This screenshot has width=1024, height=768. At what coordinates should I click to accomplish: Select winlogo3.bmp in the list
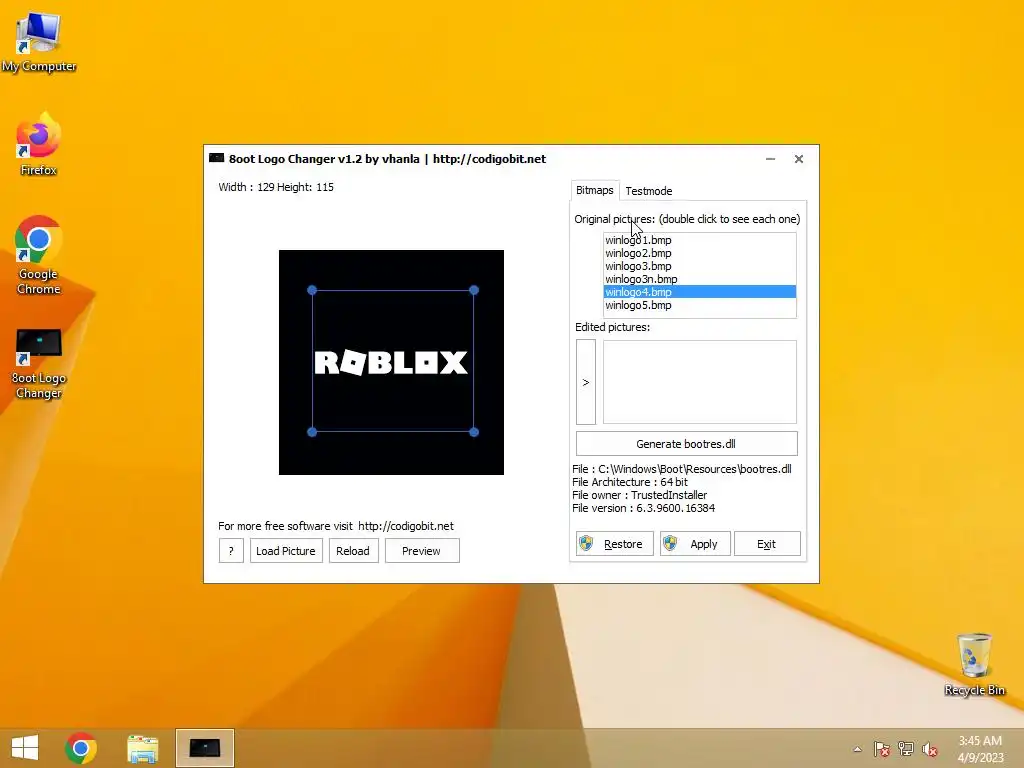[x=699, y=266]
